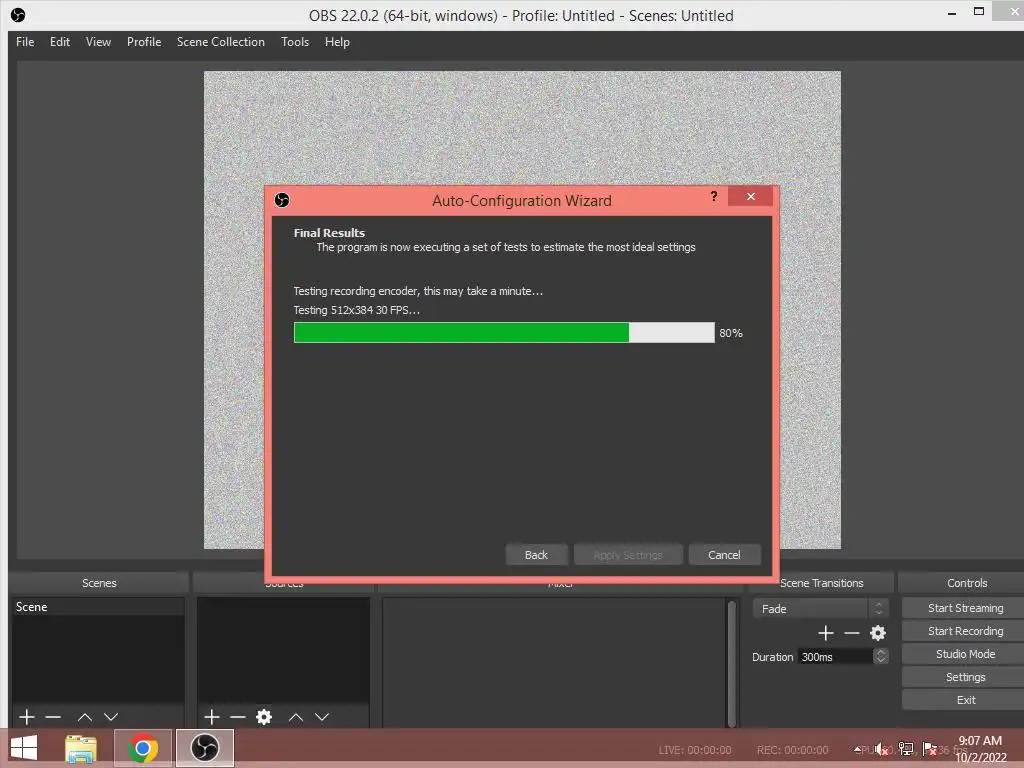Image resolution: width=1024 pixels, height=768 pixels.
Task: Open transition properties gear icon
Action: pyautogui.click(x=878, y=633)
